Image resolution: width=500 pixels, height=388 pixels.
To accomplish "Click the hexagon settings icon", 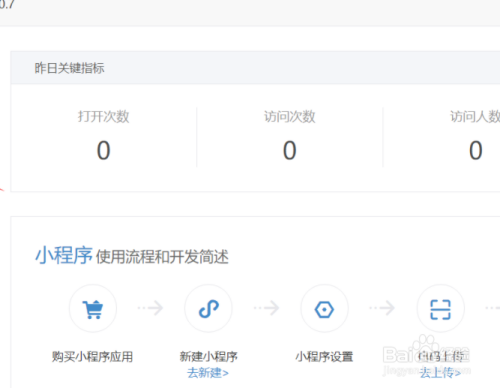I will [x=324, y=309].
